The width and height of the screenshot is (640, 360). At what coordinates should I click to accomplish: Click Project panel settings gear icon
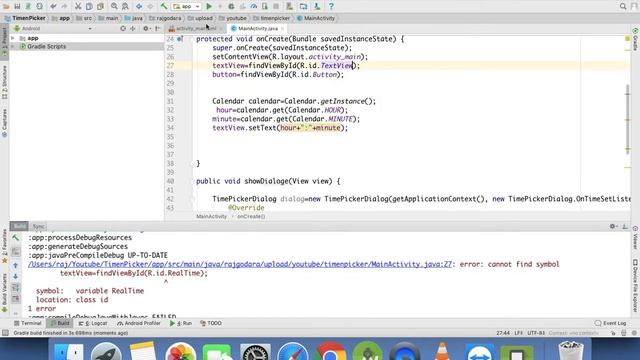tap(146, 29)
